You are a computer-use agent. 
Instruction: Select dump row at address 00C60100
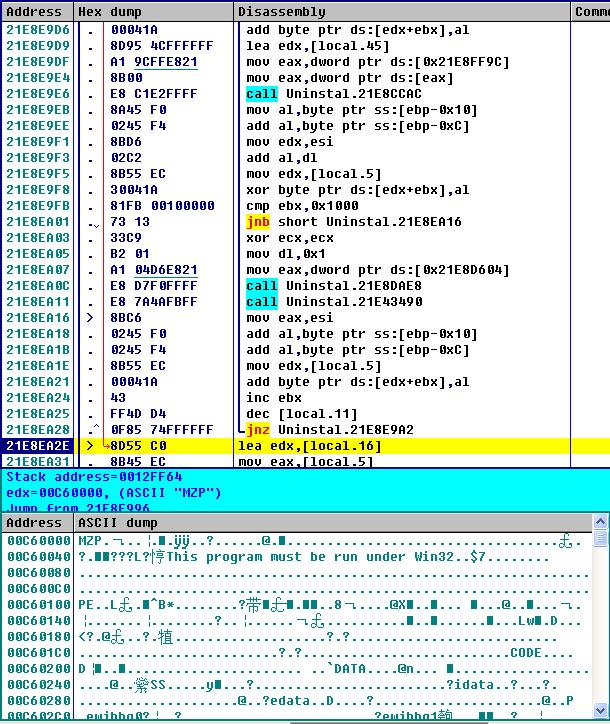pos(297,605)
